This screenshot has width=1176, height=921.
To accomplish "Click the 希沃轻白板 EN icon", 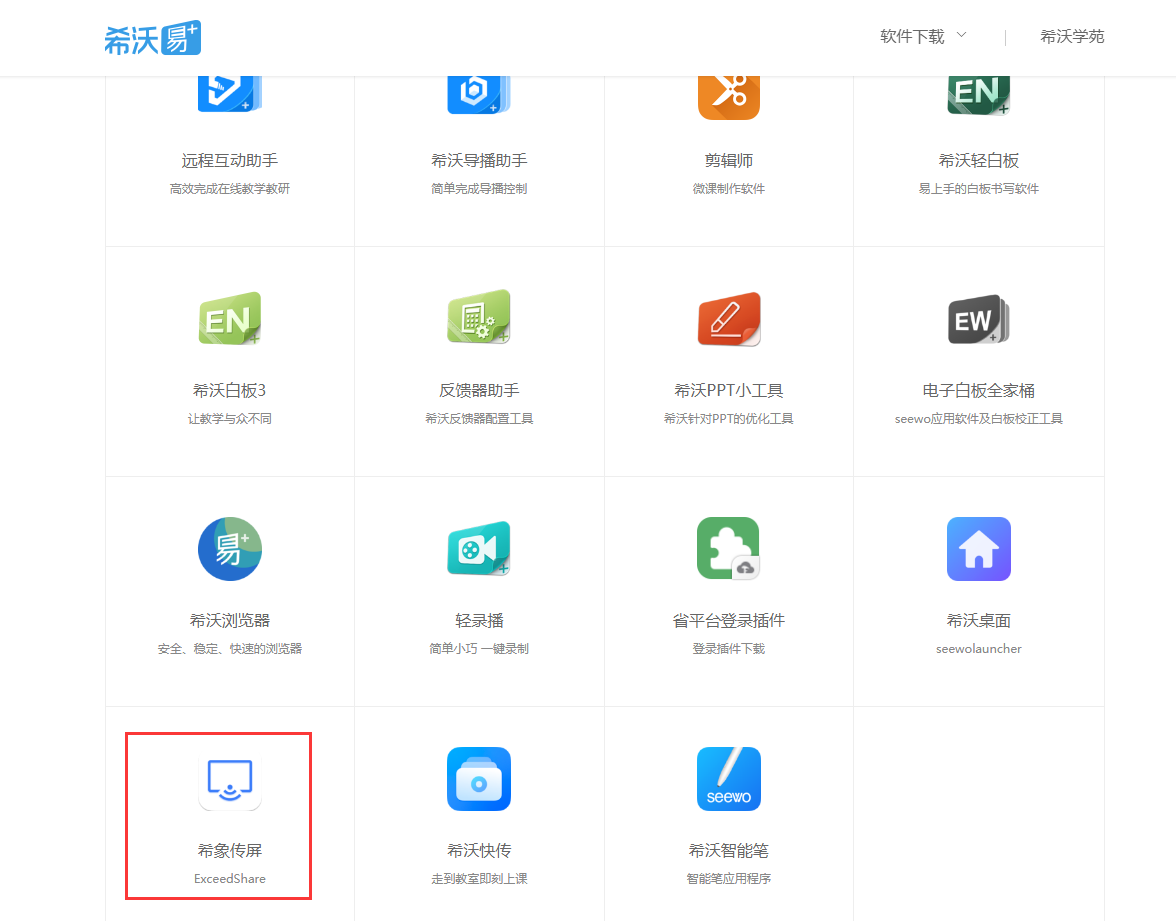I will coord(978,95).
